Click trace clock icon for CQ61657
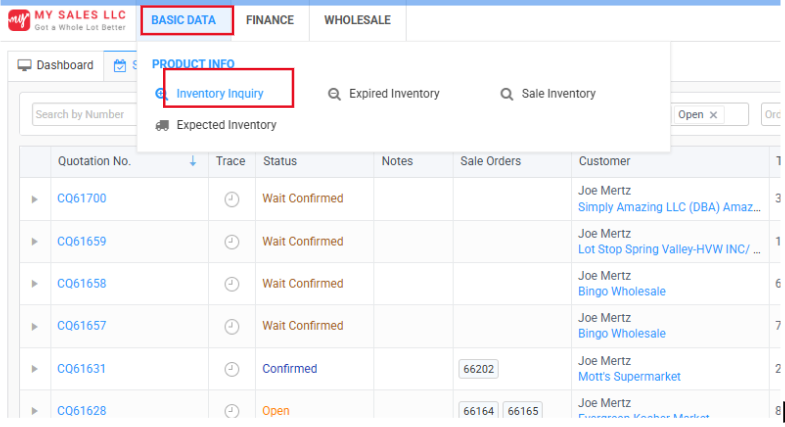Image resolution: width=785 pixels, height=427 pixels. coord(231,326)
